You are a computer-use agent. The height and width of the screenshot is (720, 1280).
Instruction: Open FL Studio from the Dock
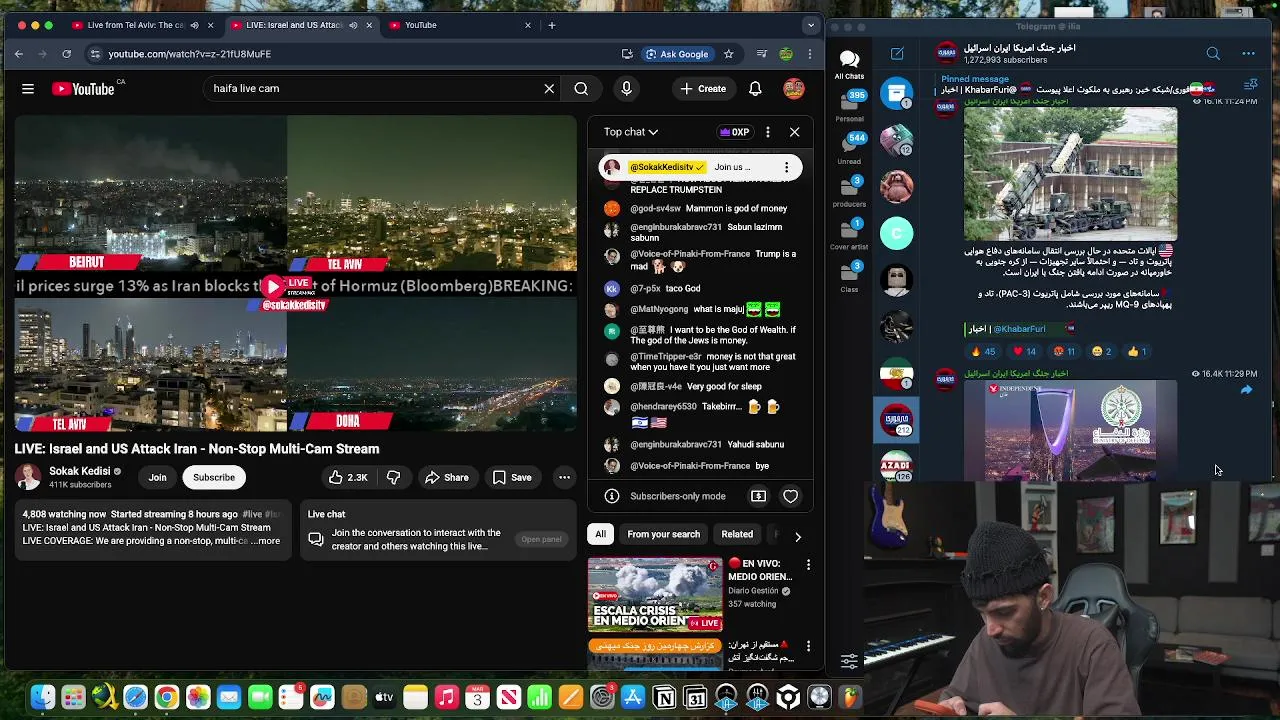850,697
